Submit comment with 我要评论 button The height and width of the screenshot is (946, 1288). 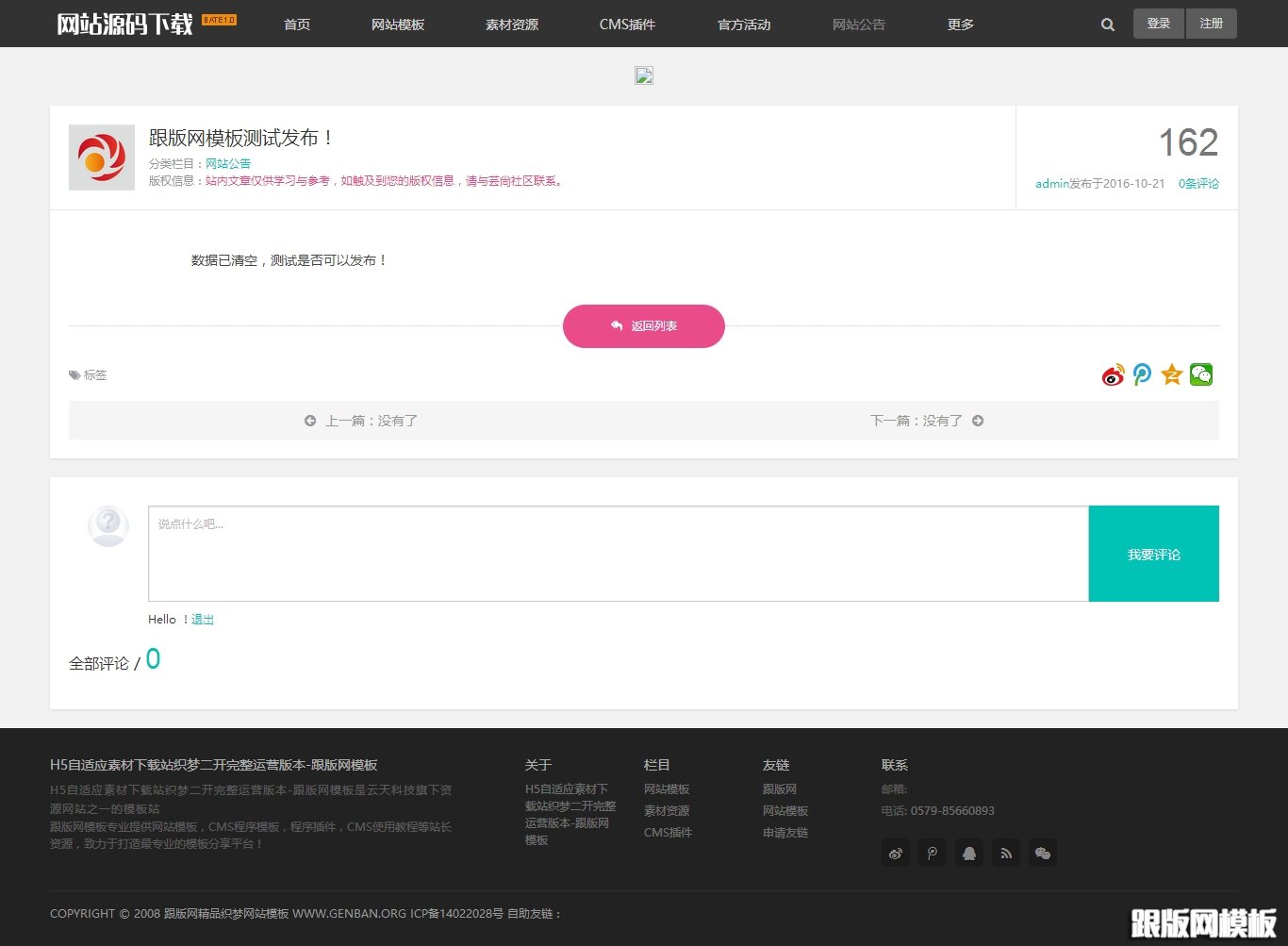pyautogui.click(x=1153, y=555)
